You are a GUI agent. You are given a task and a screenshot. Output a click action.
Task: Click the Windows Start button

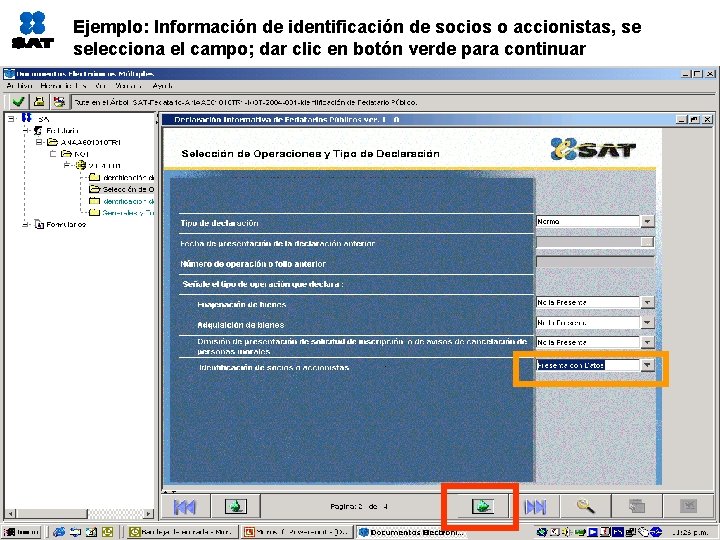coord(22,532)
